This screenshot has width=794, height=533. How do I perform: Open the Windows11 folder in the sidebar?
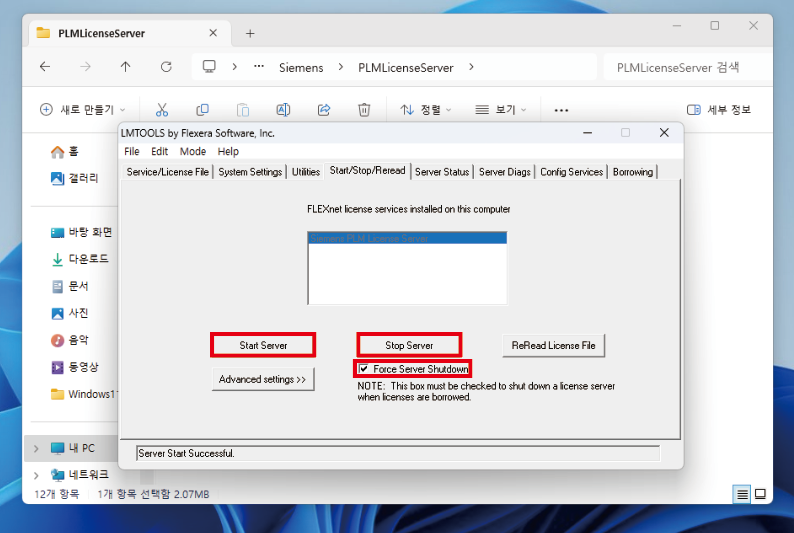[x=84, y=394]
